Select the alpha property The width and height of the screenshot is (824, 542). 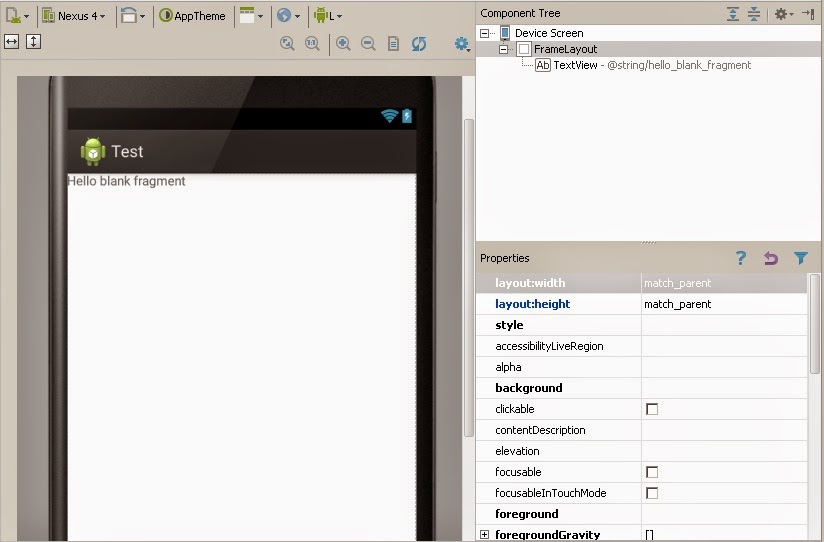tap(508, 367)
